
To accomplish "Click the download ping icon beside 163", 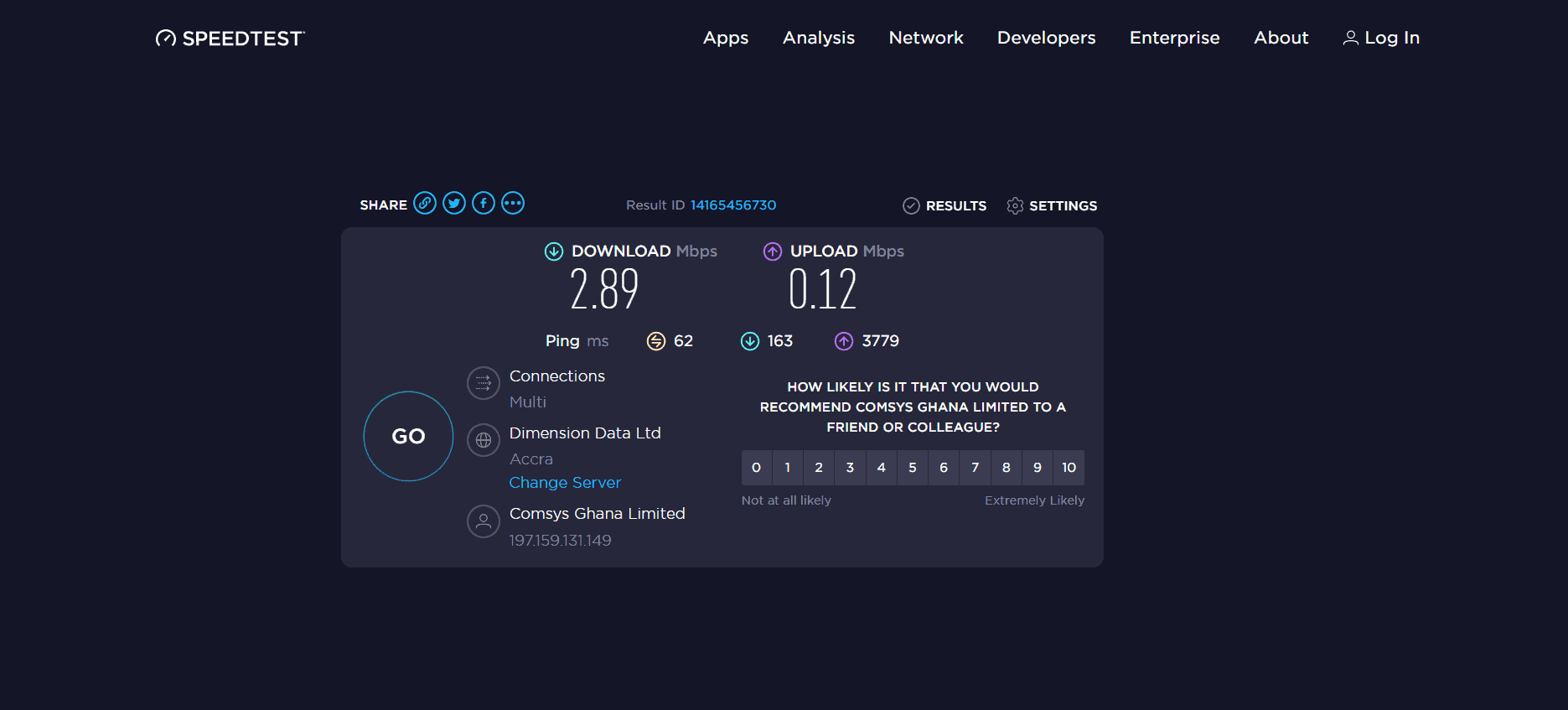I will pos(750,341).
